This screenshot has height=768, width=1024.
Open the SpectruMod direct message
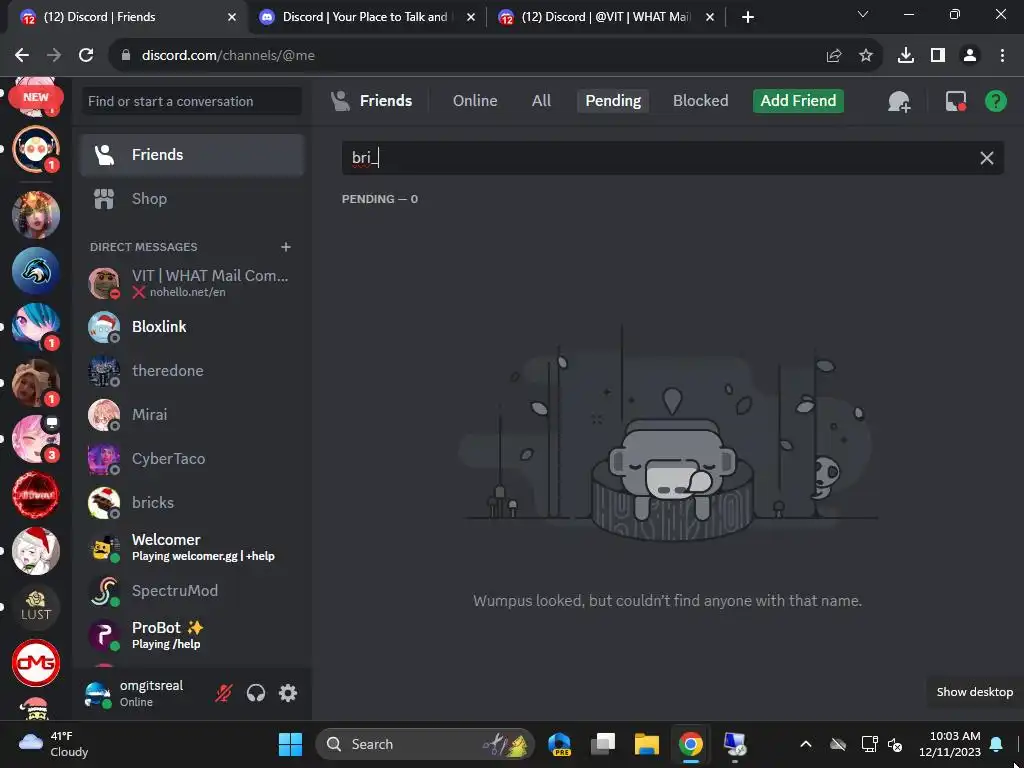point(191,590)
